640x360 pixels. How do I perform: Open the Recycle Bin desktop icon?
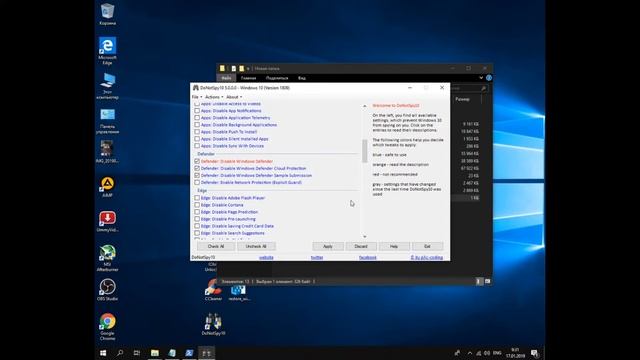tap(107, 14)
